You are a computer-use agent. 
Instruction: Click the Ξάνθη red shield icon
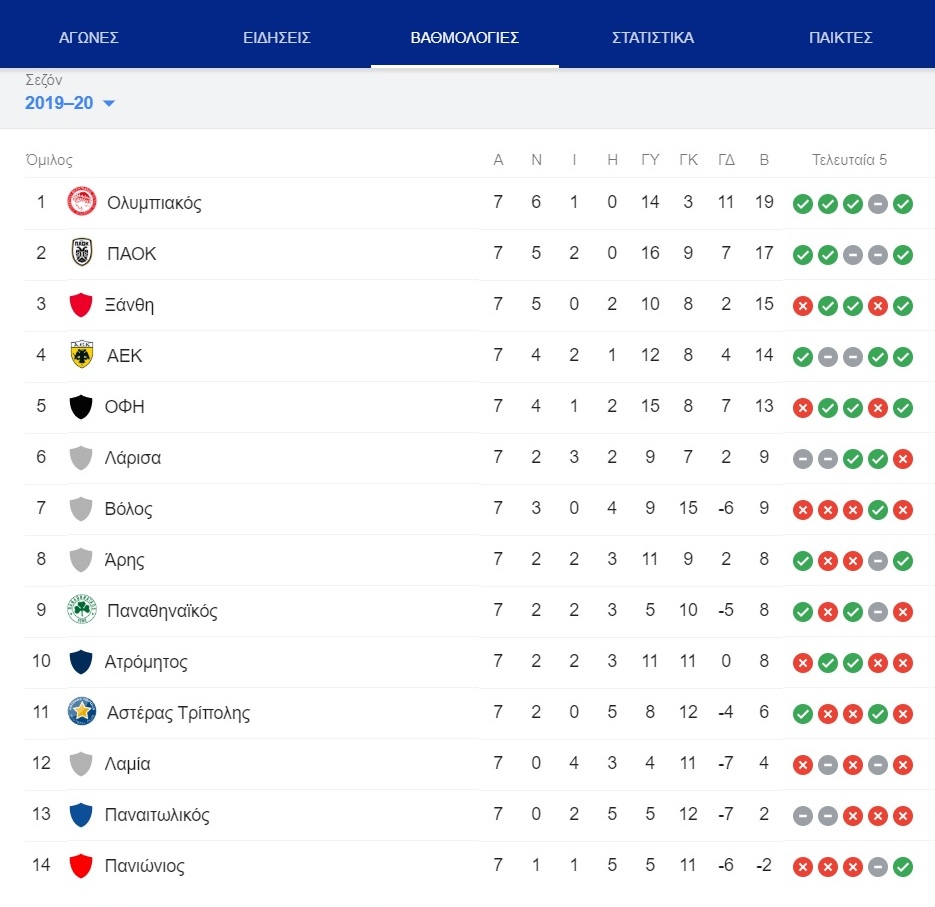[x=81, y=304]
